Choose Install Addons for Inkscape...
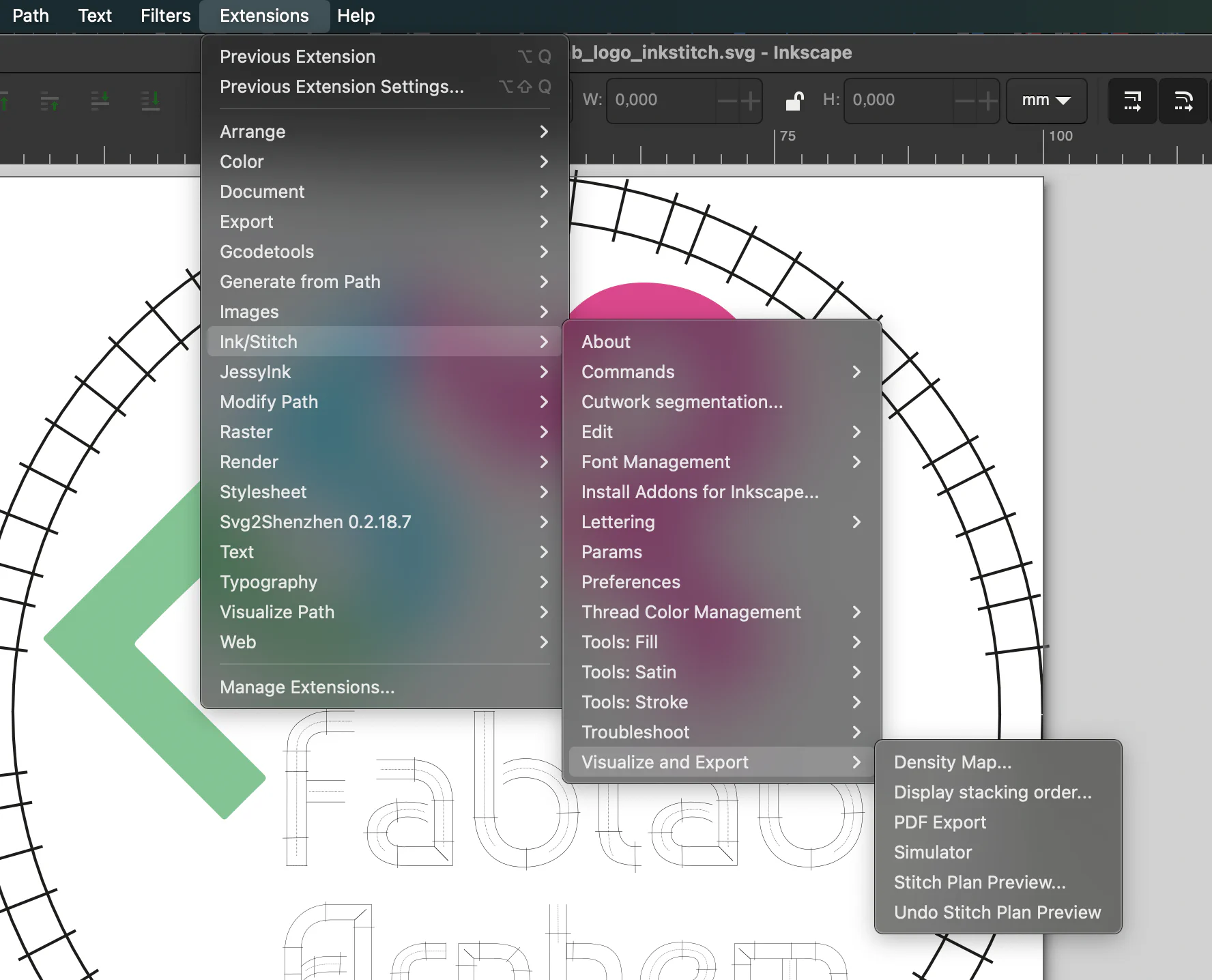The height and width of the screenshot is (980, 1212). [x=722, y=492]
